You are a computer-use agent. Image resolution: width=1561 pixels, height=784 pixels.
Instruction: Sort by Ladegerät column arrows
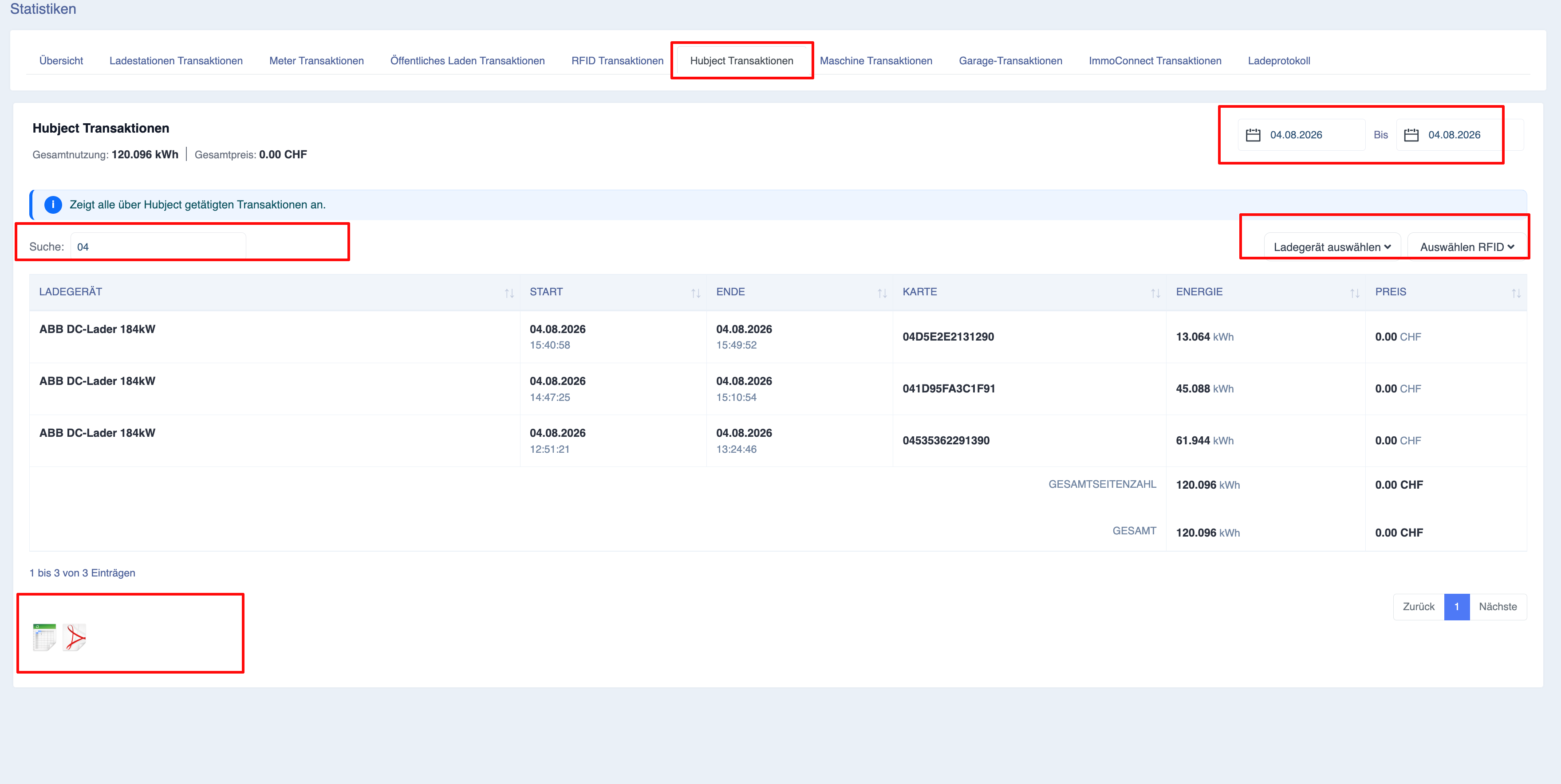tap(509, 293)
